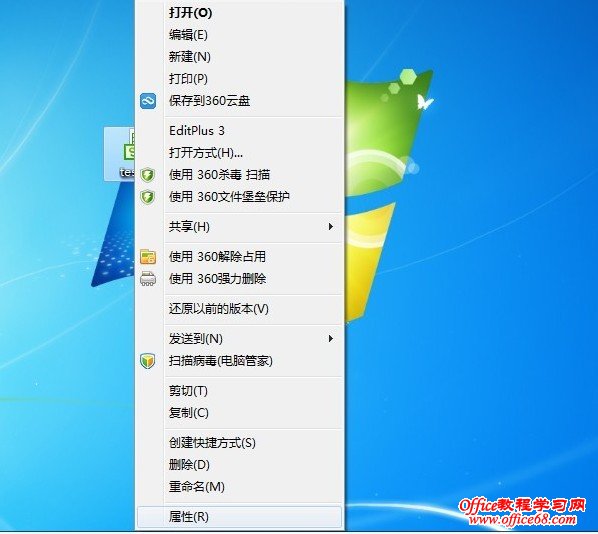598x534 pixels.
Task: Pick 保存到360云盘 menu entry
Action: tap(240, 101)
